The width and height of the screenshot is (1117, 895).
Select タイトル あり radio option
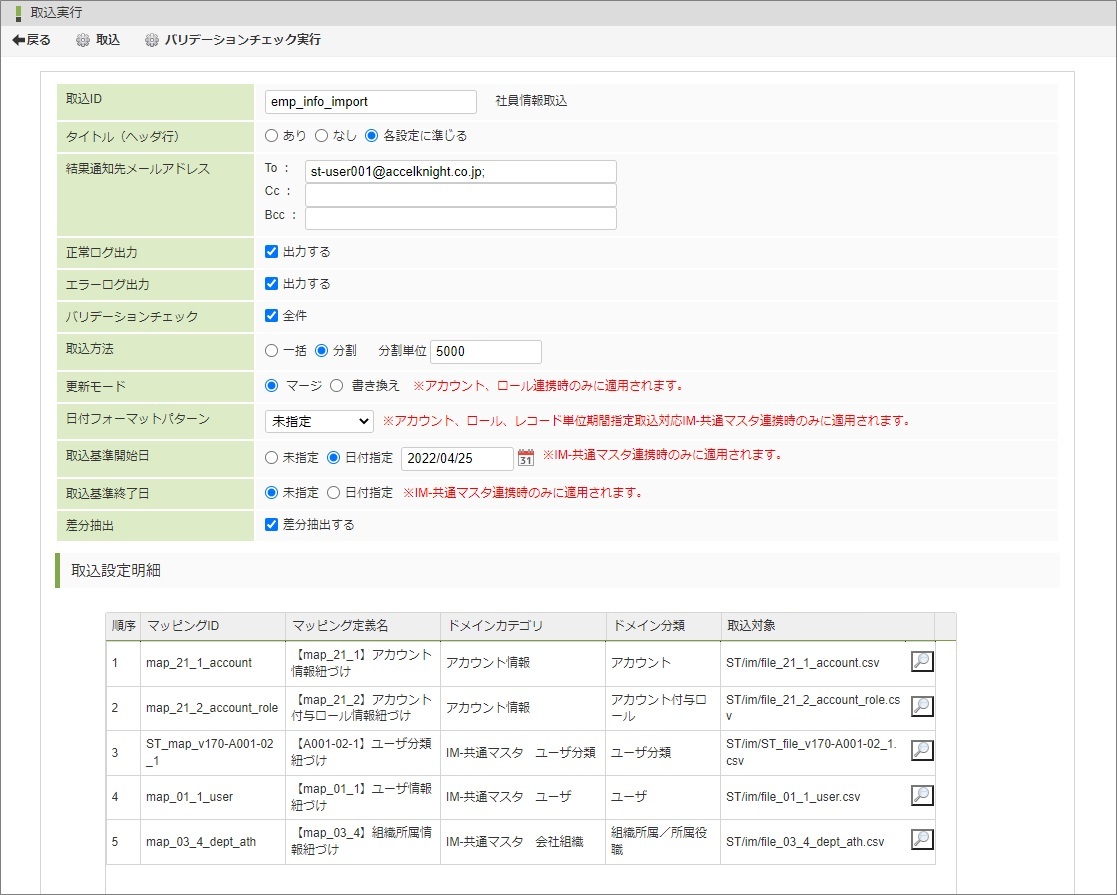pyautogui.click(x=271, y=135)
